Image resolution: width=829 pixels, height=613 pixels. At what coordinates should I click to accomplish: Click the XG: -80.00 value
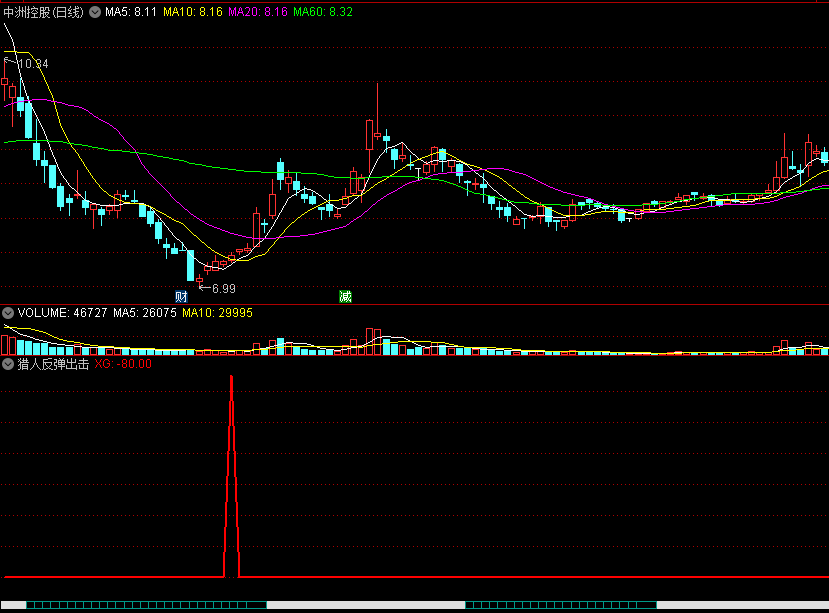click(123, 364)
